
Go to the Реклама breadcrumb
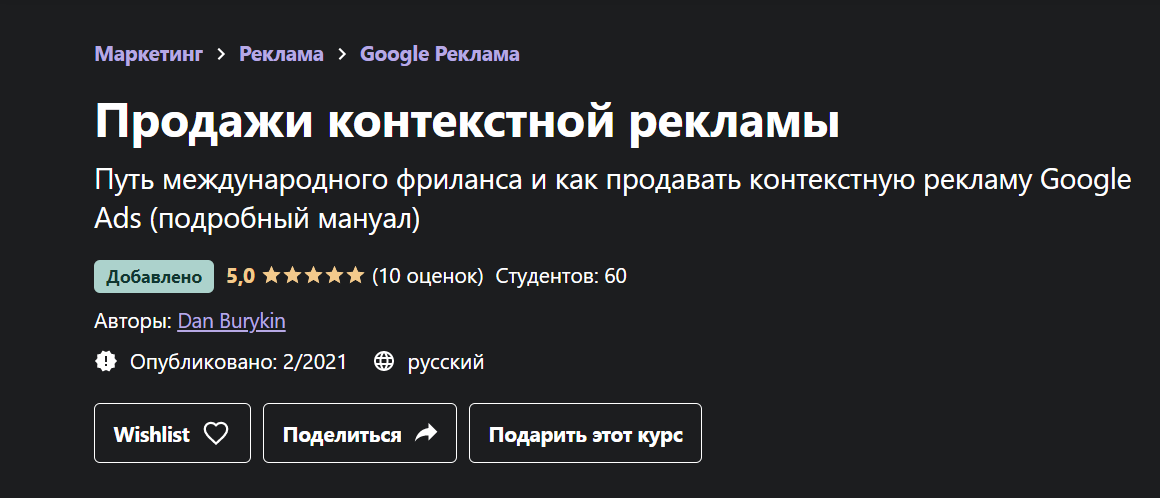pyautogui.click(x=281, y=54)
